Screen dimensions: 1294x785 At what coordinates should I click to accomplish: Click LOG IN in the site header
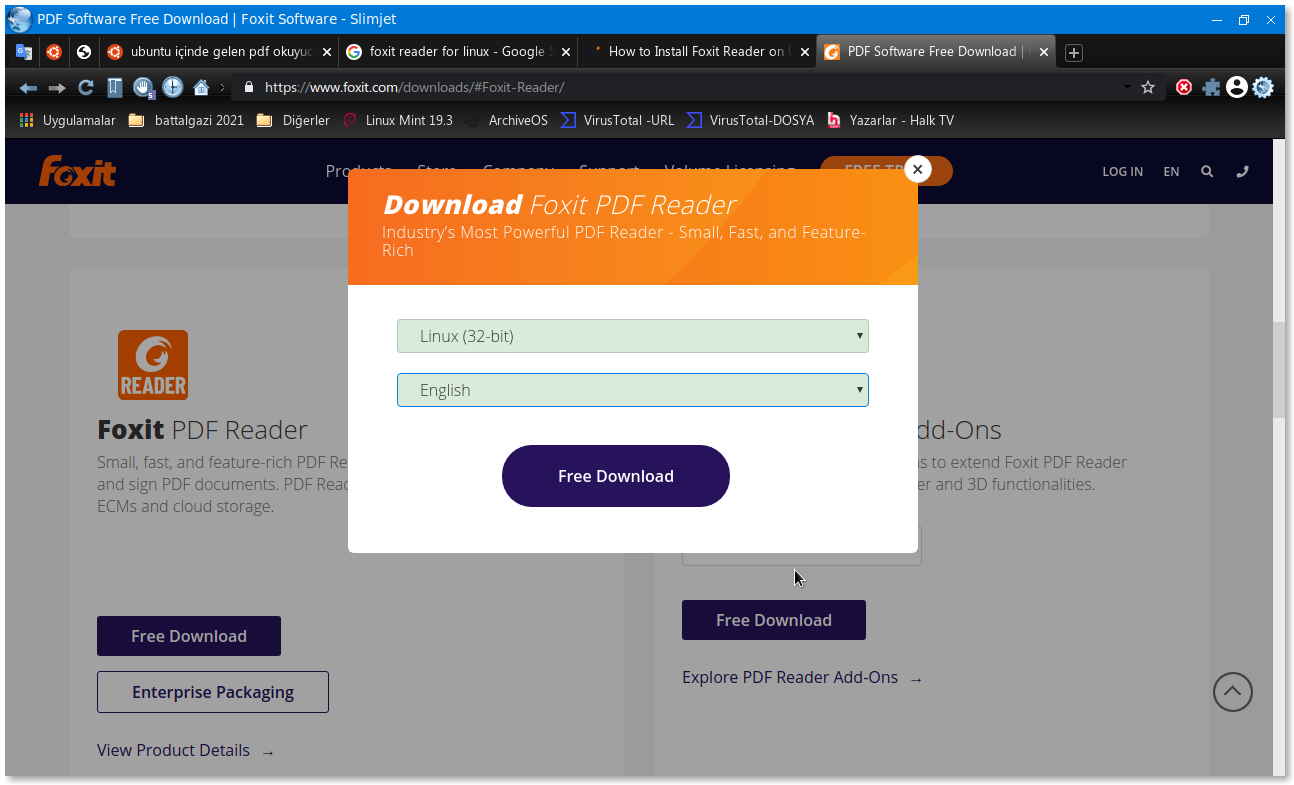click(x=1122, y=171)
